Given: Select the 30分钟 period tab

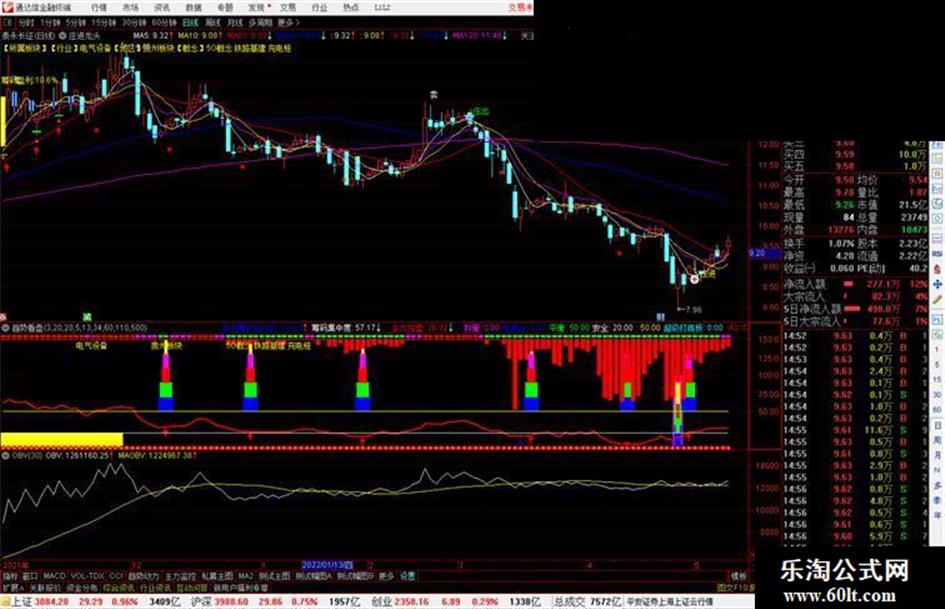Looking at the screenshot, I should pyautogui.click(x=134, y=22).
